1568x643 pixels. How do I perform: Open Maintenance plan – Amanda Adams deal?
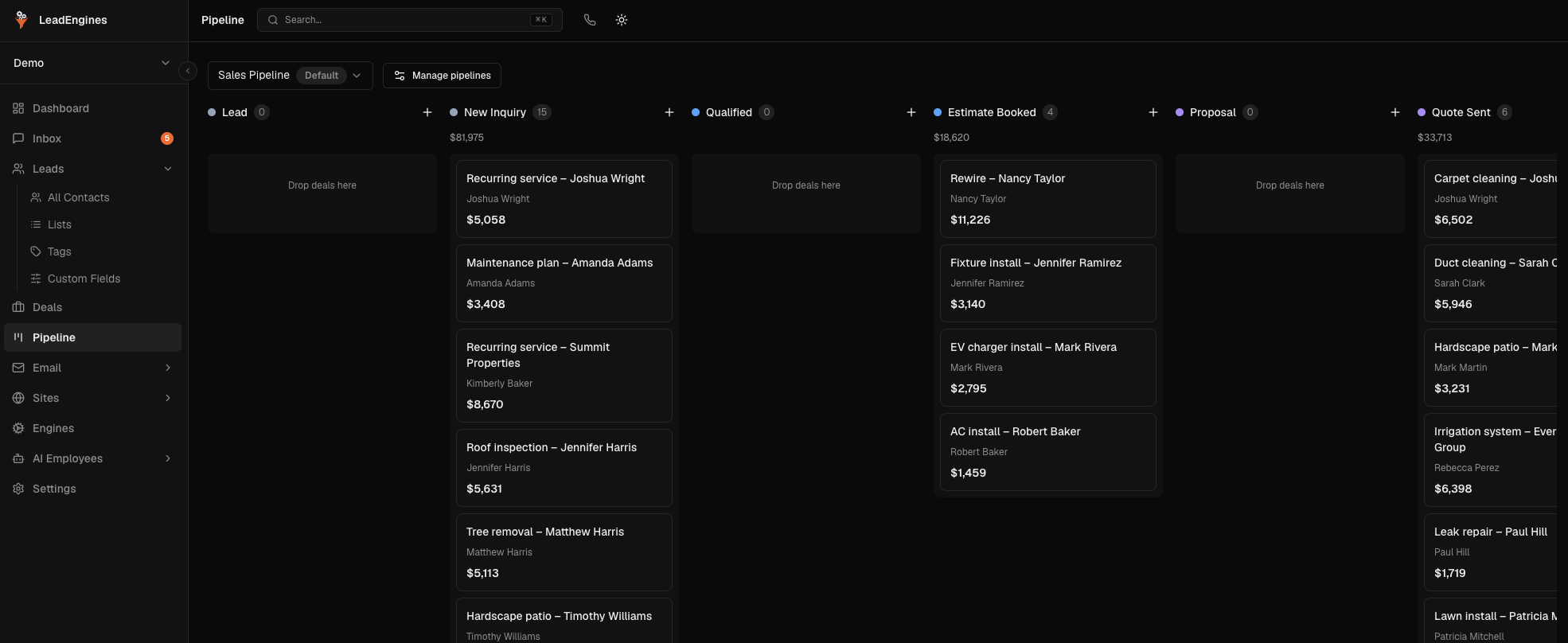click(x=564, y=283)
